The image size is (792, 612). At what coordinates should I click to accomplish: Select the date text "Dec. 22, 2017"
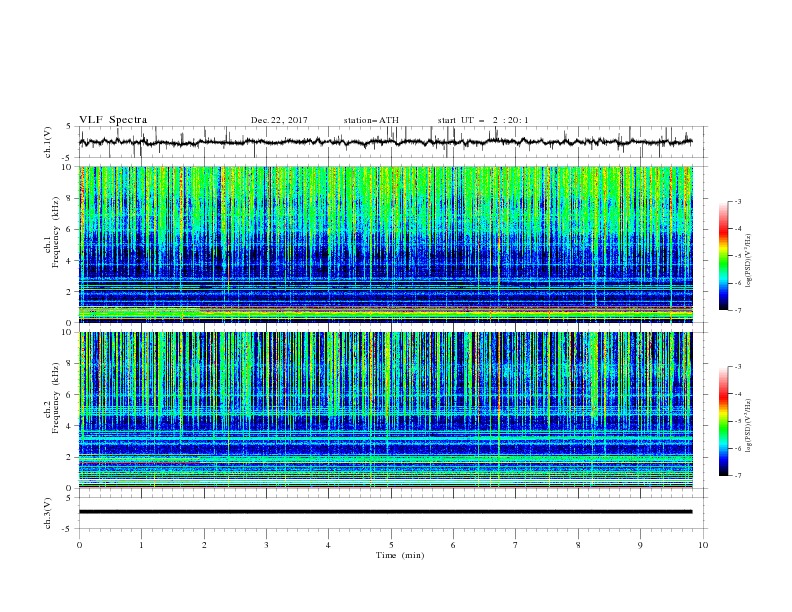(279, 120)
